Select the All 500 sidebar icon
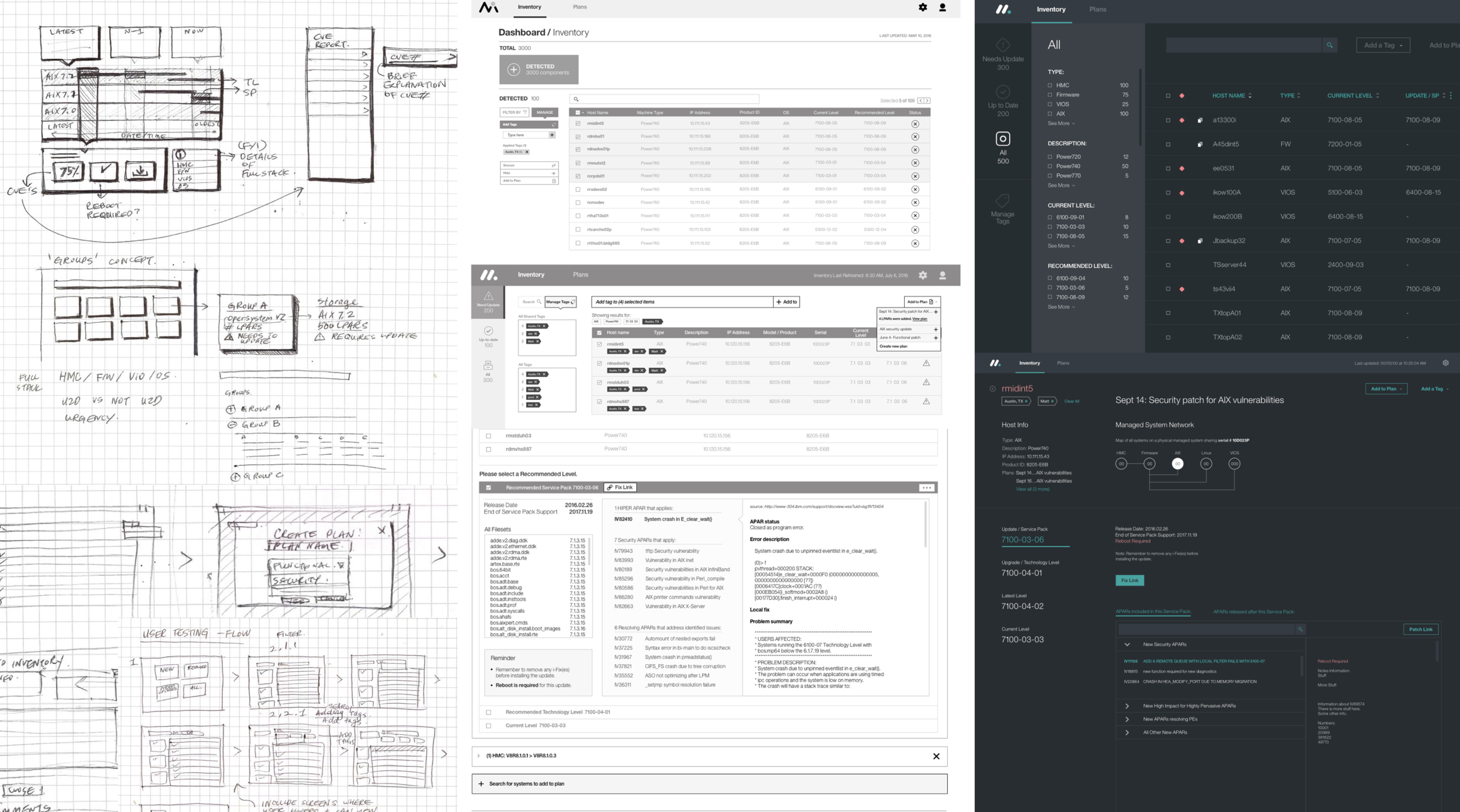Image resolution: width=1460 pixels, height=812 pixels. click(x=1003, y=139)
